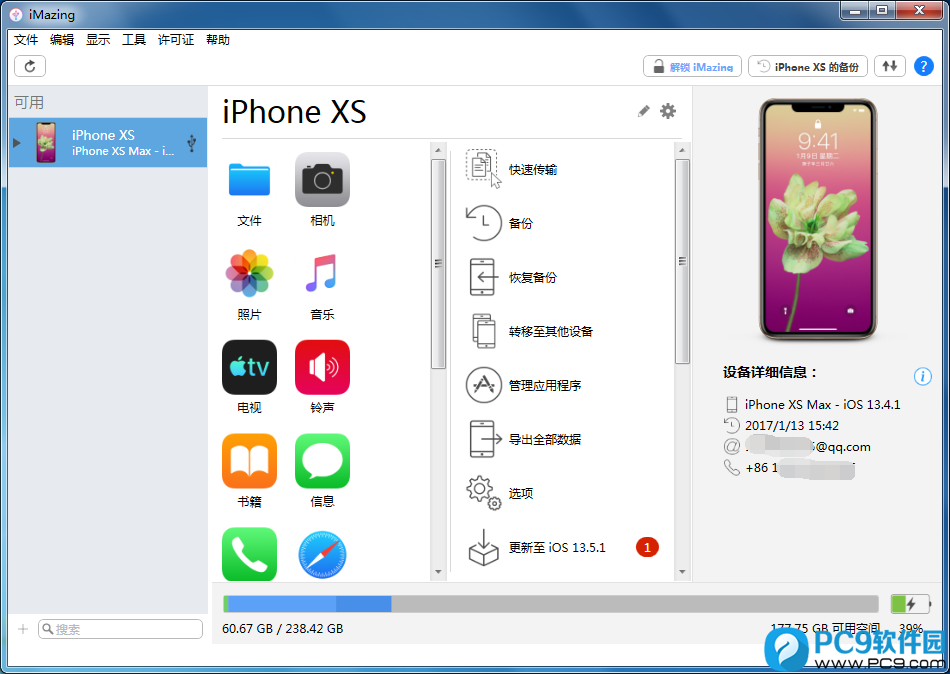Click the app list scroll up arrow
This screenshot has height=674, width=950.
coord(438,150)
